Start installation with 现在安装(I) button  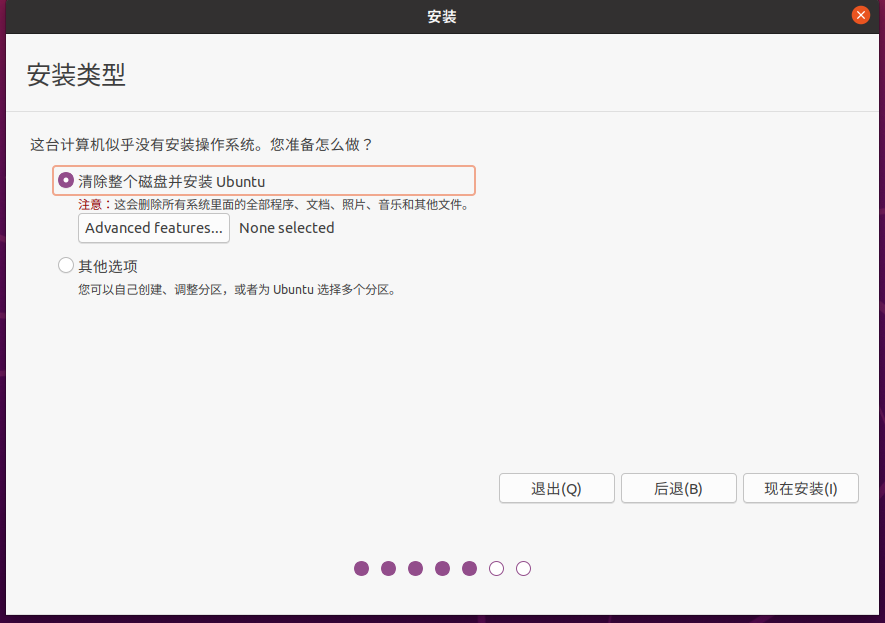[800, 488]
